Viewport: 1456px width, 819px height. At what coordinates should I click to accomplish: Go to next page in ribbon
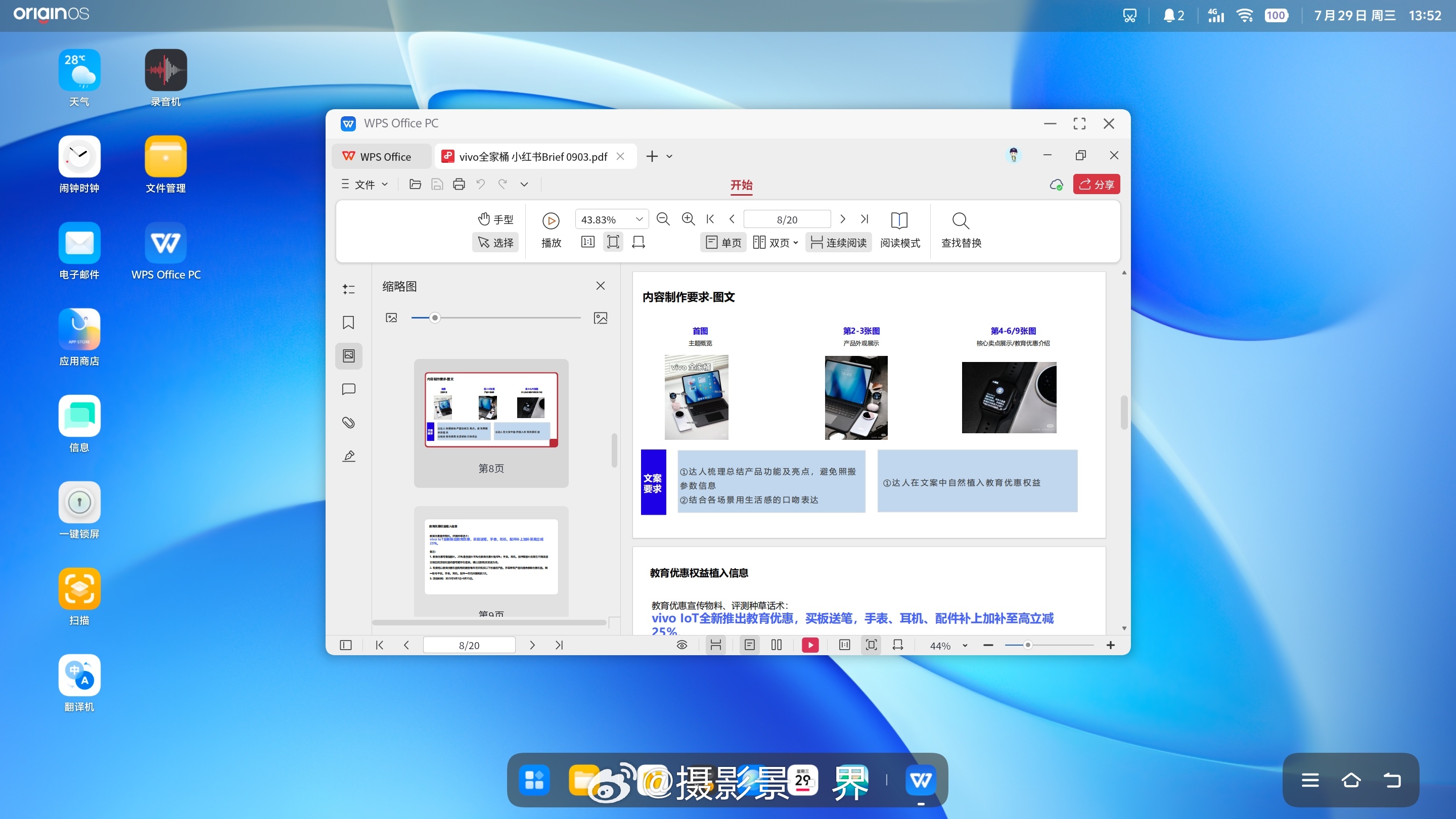click(x=843, y=219)
